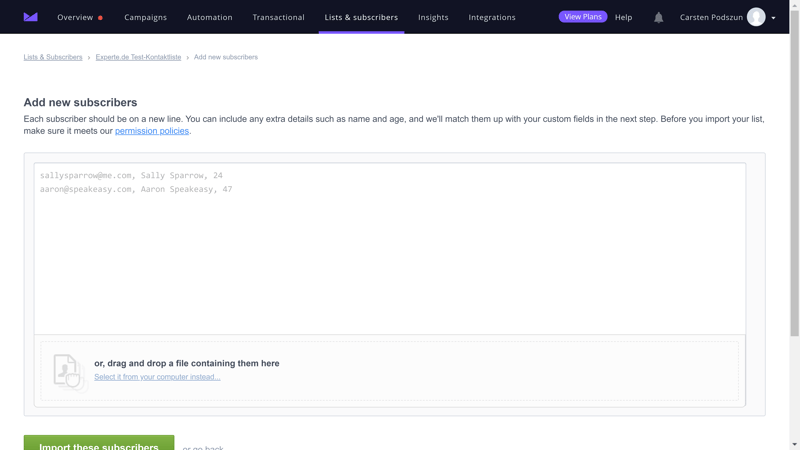
Task: Follow the Lists & Subscribers breadcrumb
Action: pos(53,57)
